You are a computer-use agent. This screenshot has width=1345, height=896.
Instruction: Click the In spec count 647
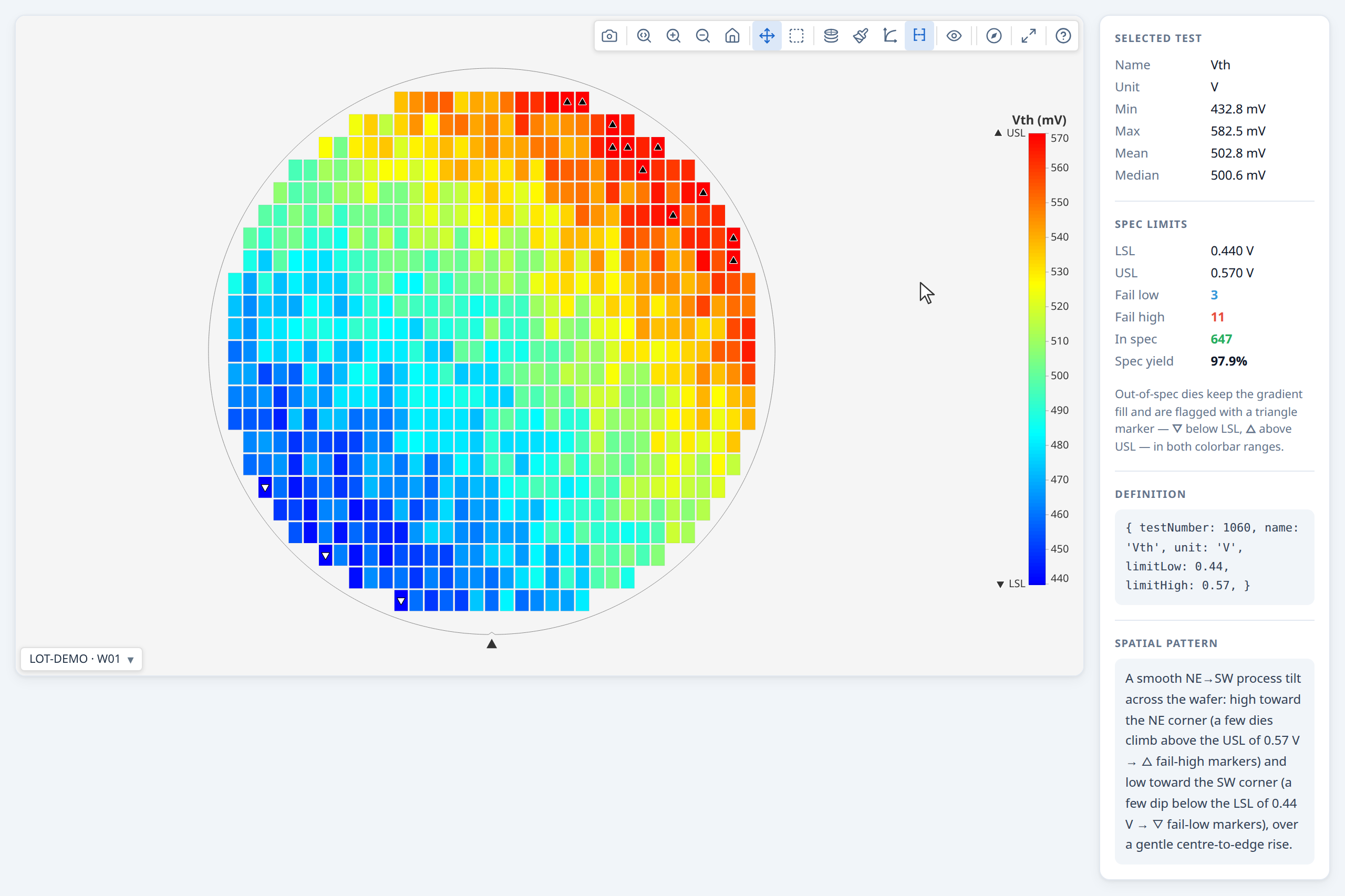click(1221, 339)
